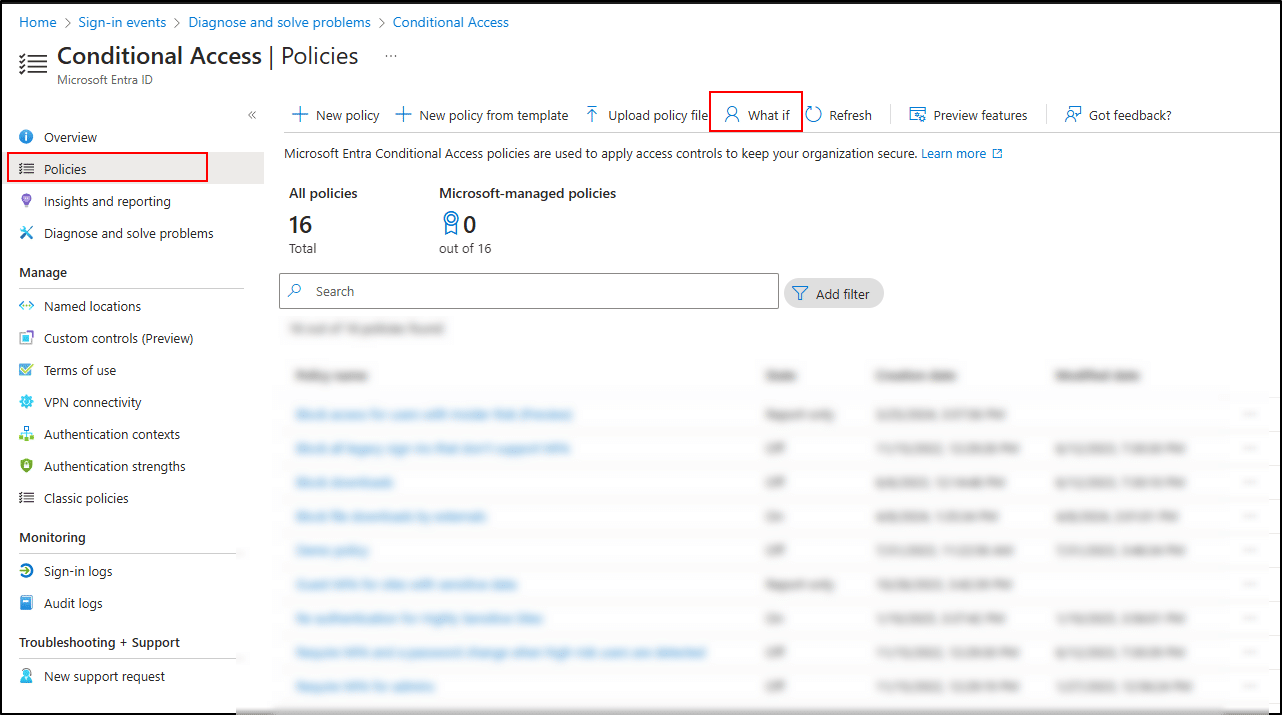The image size is (1282, 715).
Task: Click the Refresh circular arrow icon
Action: (x=814, y=115)
